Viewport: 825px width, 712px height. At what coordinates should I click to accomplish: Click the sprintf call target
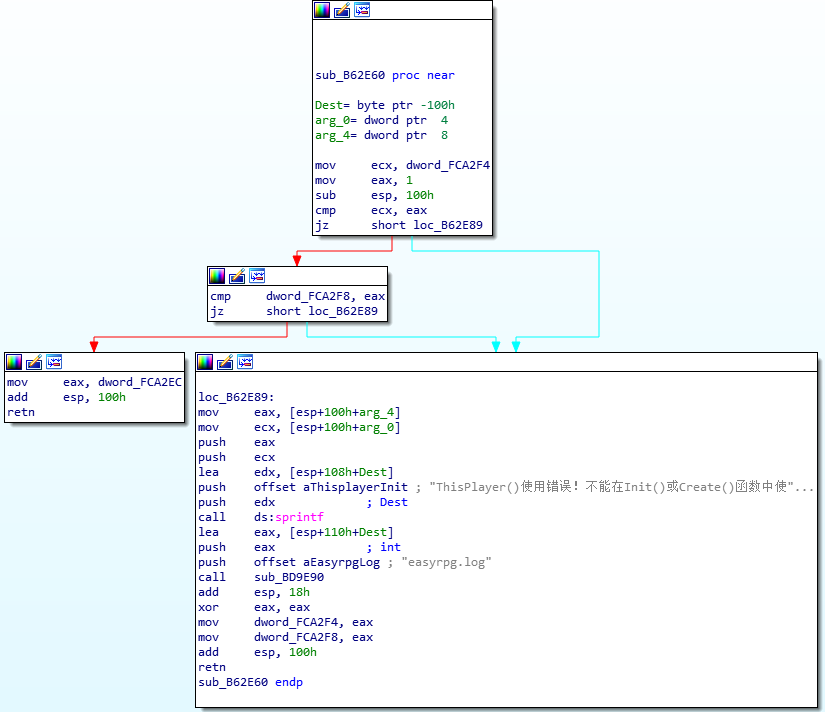299,517
